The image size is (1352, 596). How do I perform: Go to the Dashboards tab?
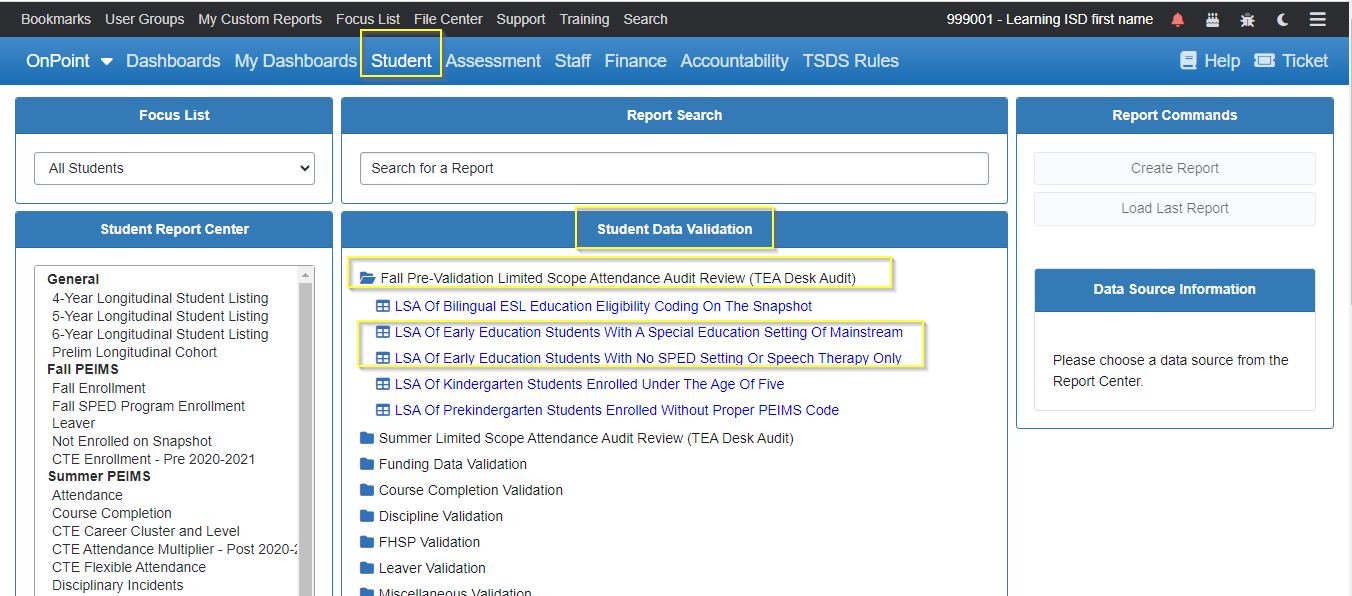point(173,61)
